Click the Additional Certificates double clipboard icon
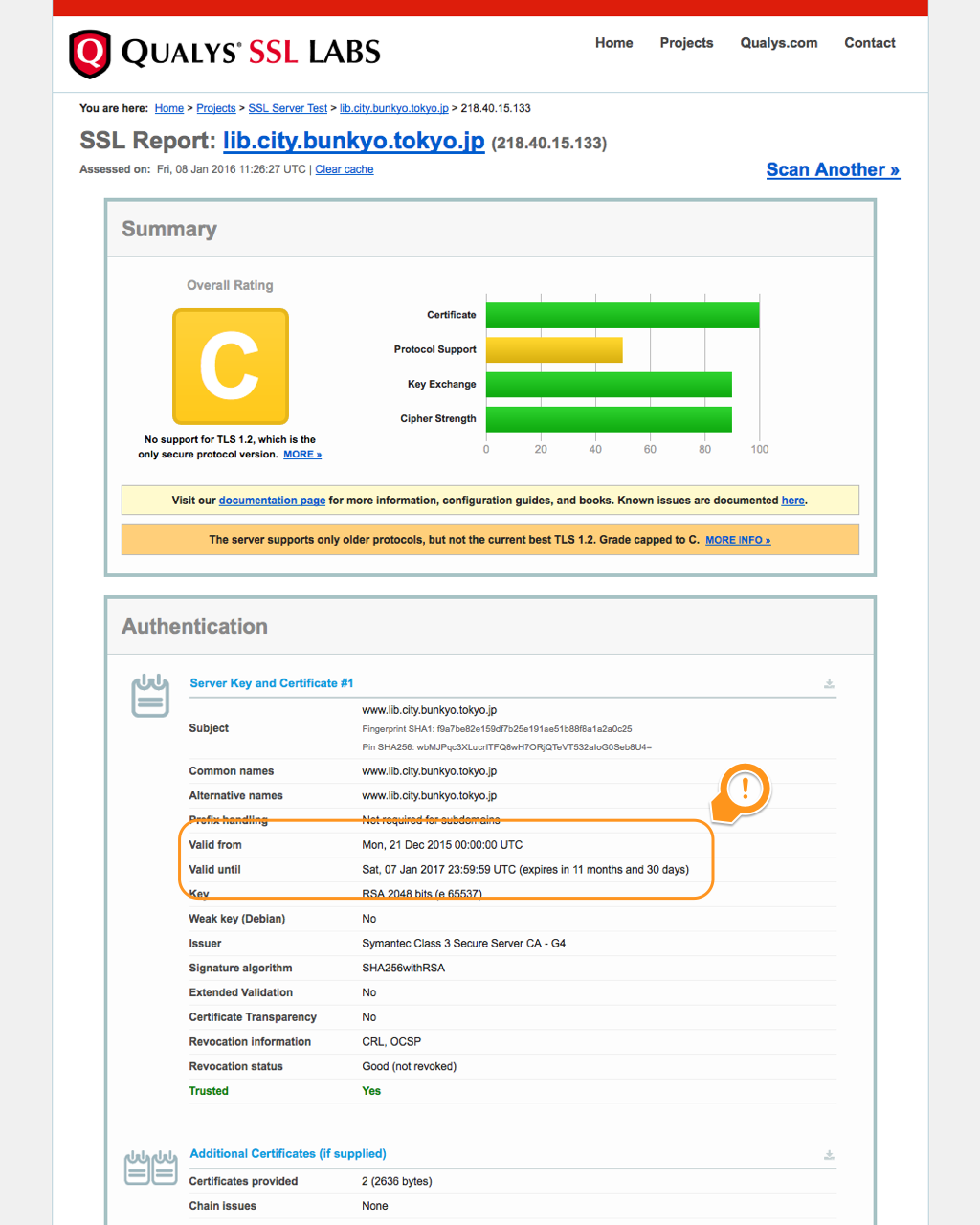Viewport: 980px width, 1225px height. [x=151, y=1167]
